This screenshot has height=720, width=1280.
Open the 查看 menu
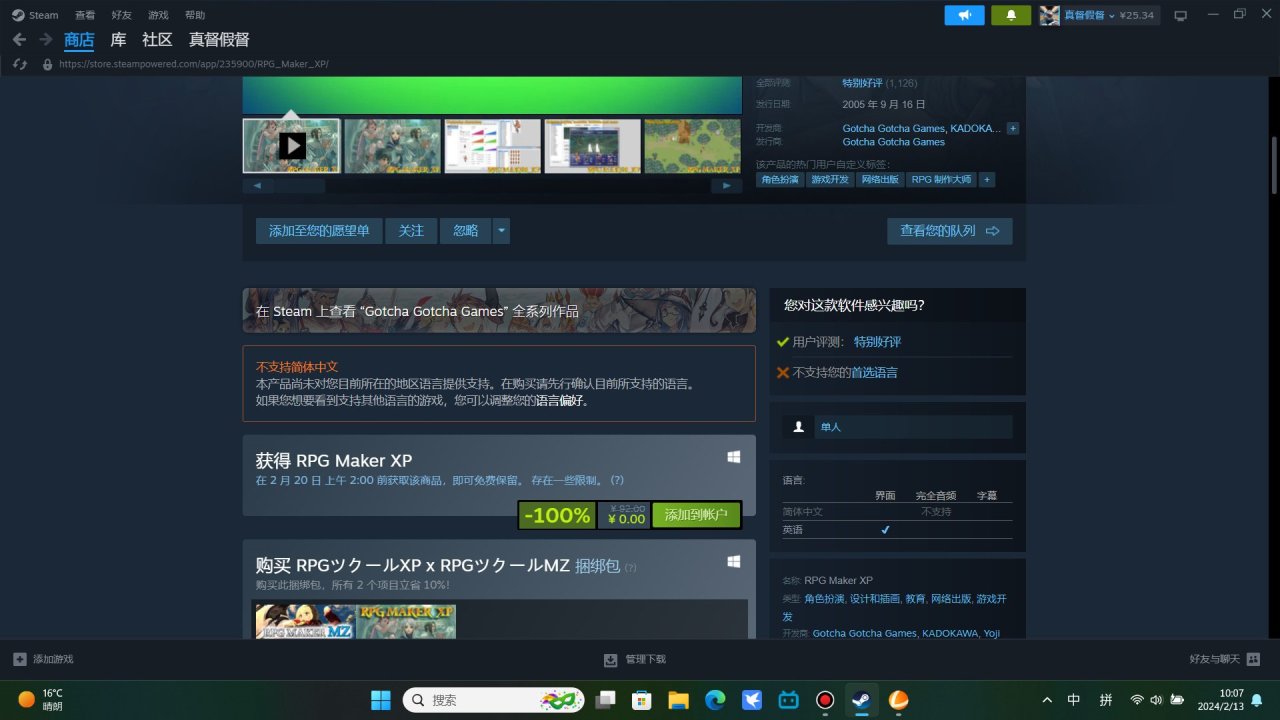tap(85, 15)
